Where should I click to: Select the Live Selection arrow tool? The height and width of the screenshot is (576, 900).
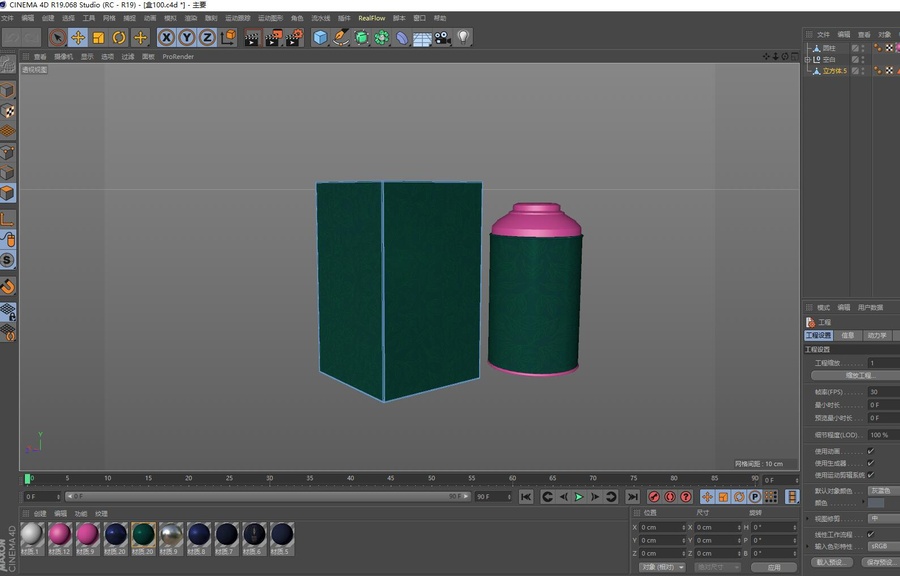pos(57,38)
